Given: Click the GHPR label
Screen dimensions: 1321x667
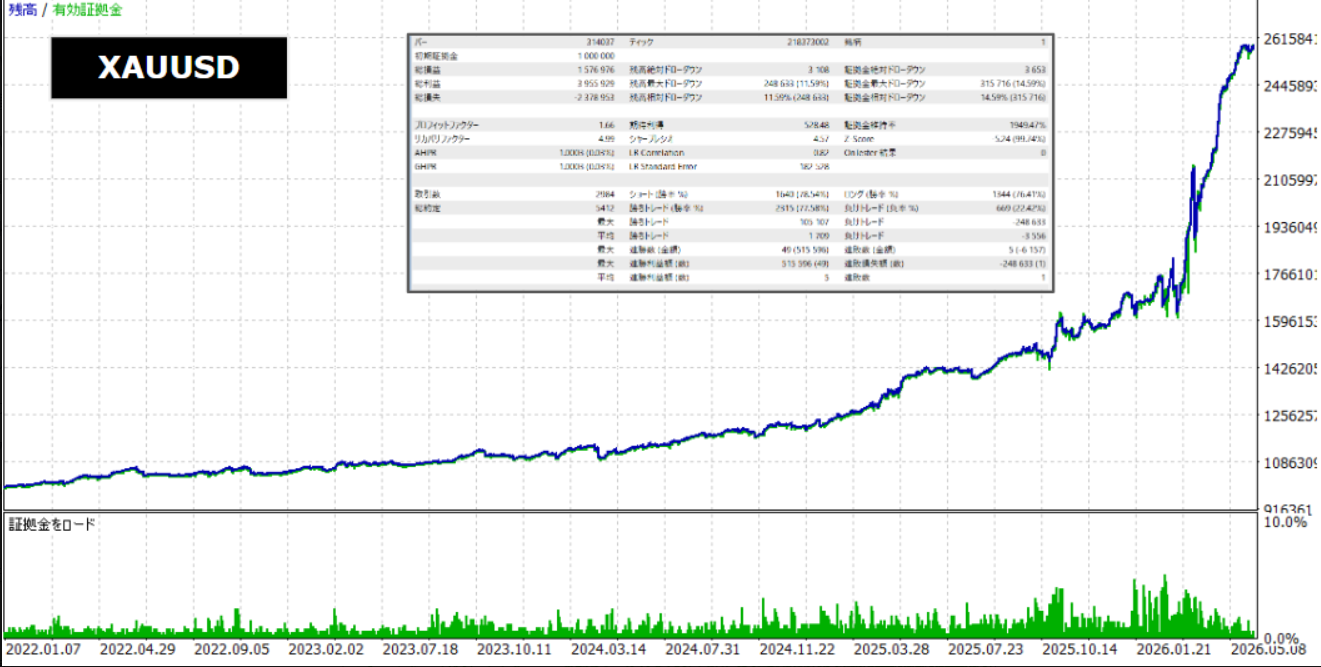Looking at the screenshot, I should coord(424,166).
